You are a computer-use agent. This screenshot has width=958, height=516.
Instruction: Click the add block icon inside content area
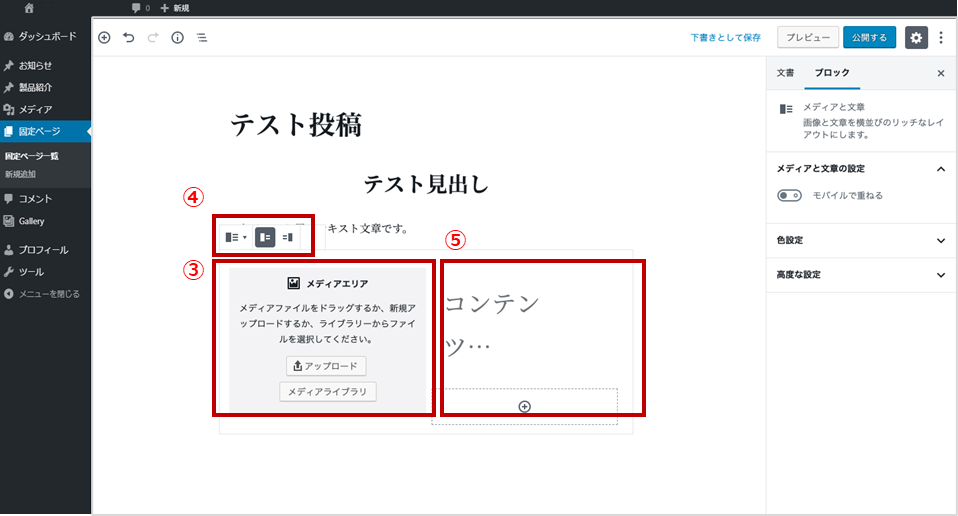tap(525, 406)
